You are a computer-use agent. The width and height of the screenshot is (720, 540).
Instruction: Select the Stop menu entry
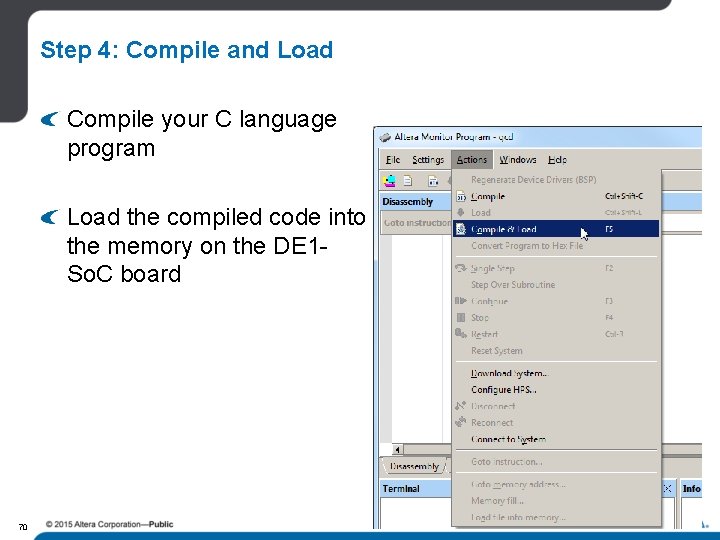(x=556, y=318)
